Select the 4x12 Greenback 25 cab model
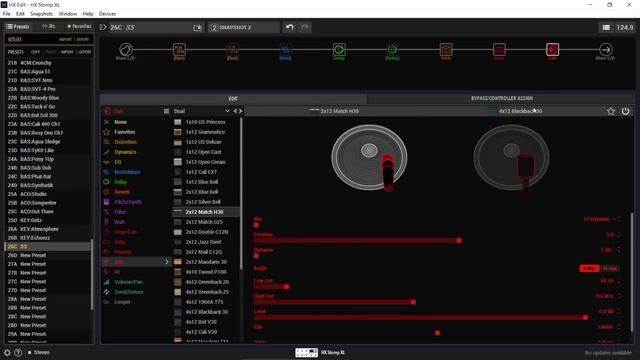640x360 pixels. [x=207, y=292]
